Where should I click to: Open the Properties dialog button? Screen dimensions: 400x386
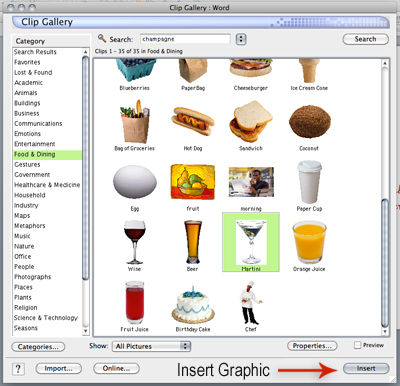coord(312,346)
